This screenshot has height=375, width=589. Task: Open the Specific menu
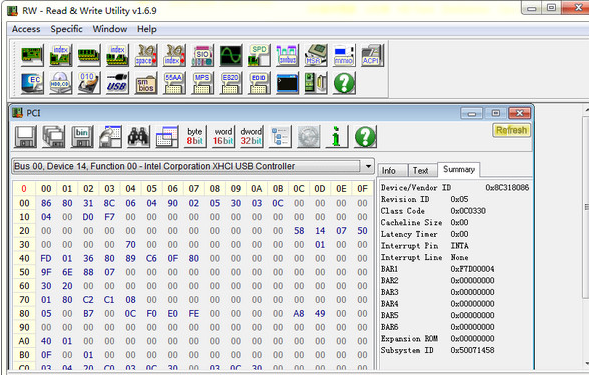point(66,29)
